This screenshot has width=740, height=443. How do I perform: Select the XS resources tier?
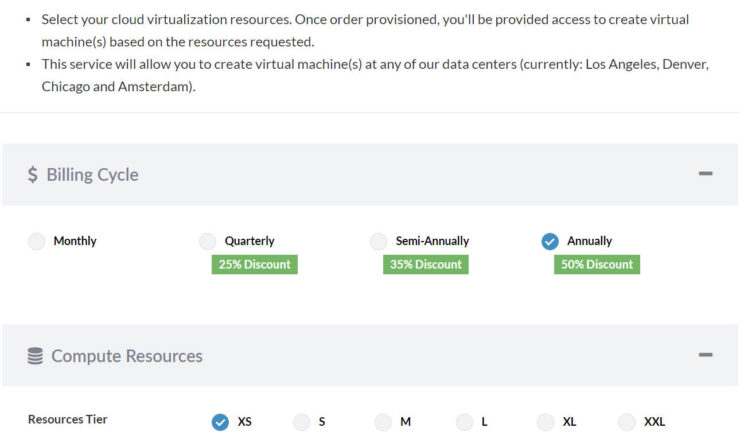220,422
